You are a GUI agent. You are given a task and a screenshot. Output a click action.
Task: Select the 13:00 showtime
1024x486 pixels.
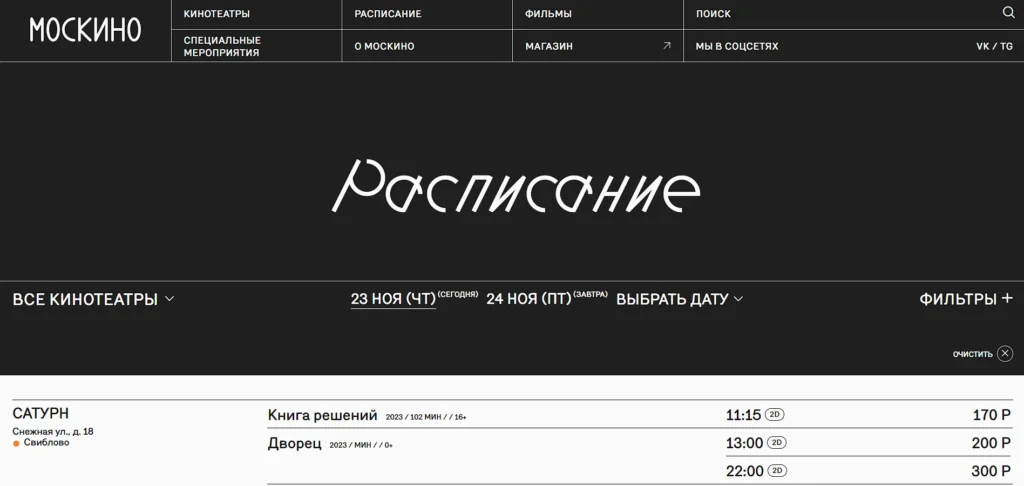pos(744,443)
